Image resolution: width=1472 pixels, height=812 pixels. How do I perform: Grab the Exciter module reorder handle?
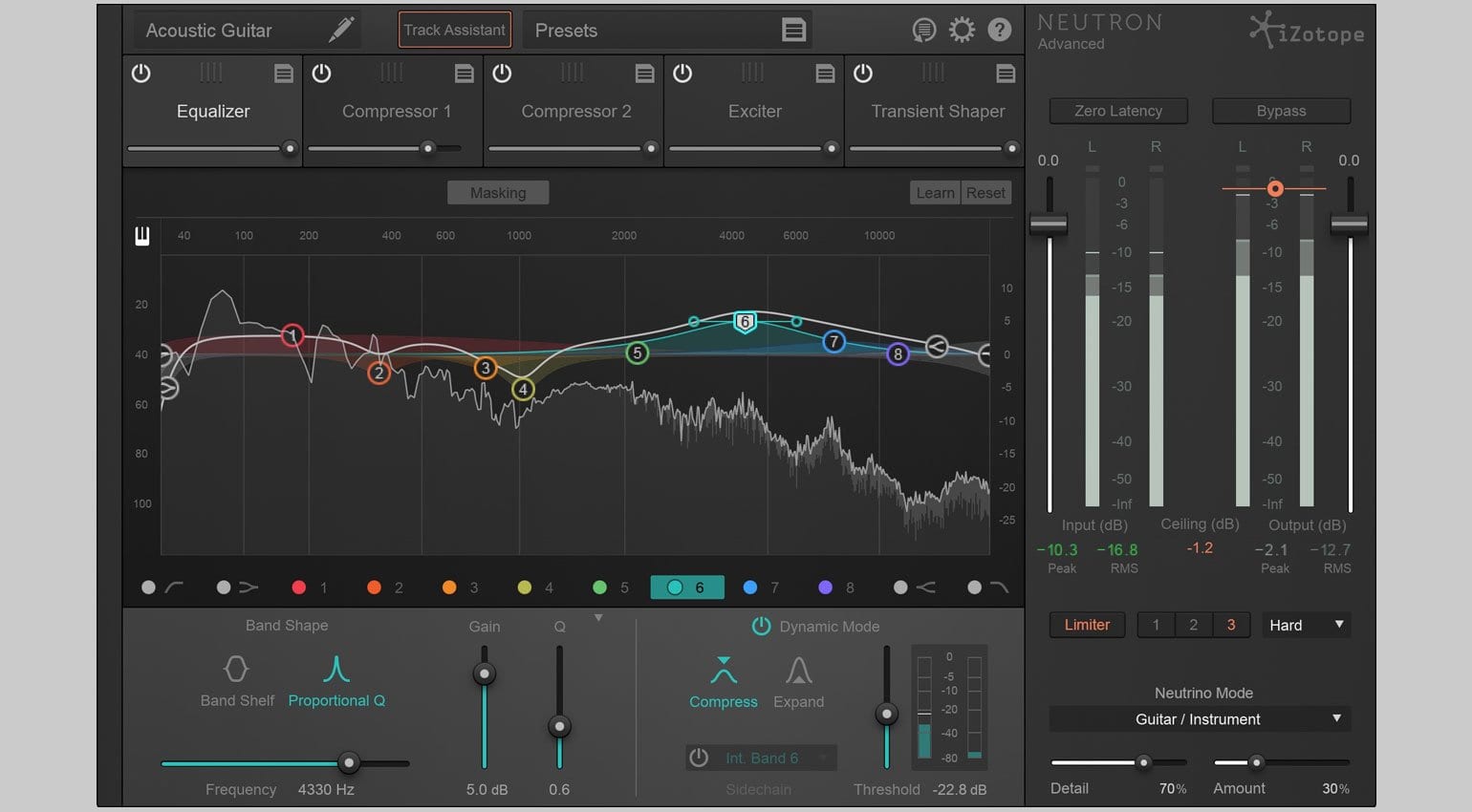tap(753, 72)
